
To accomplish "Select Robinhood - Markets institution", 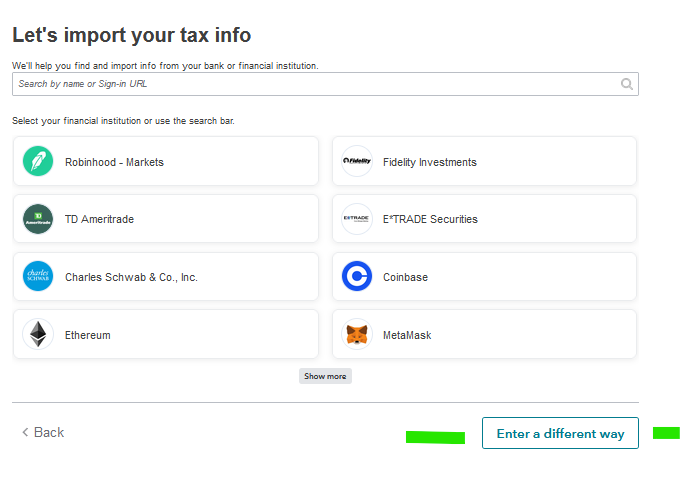I will tap(166, 161).
